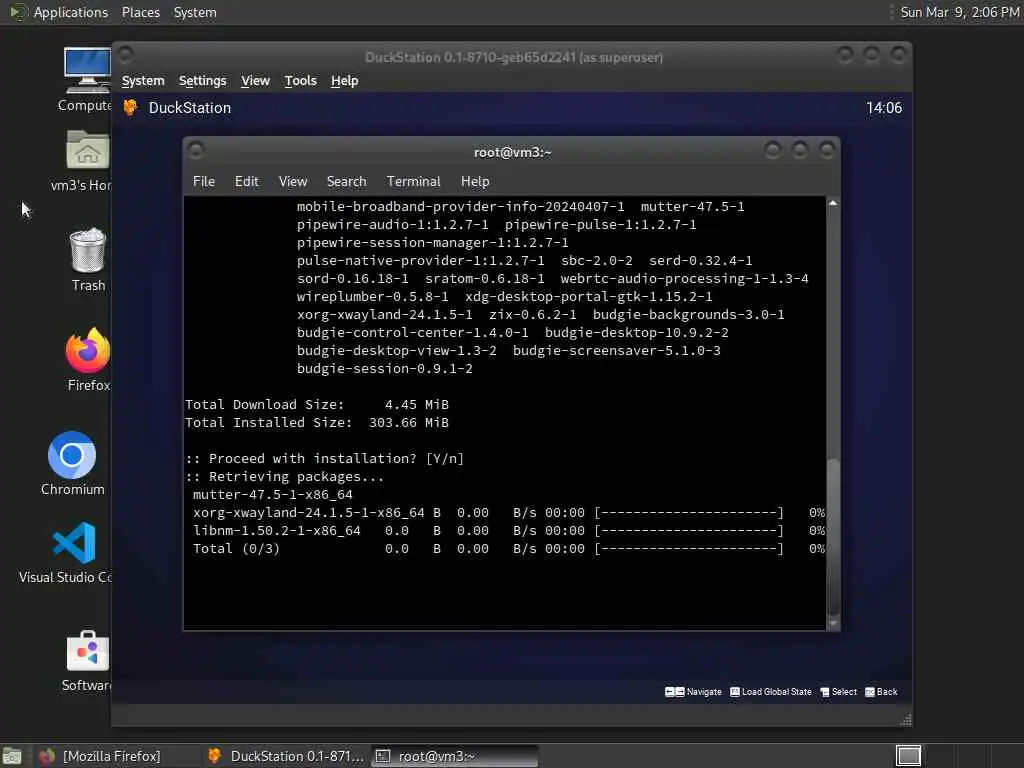Image resolution: width=1024 pixels, height=768 pixels.
Task: Click terminal scrollbar down arrow
Action: click(x=833, y=624)
